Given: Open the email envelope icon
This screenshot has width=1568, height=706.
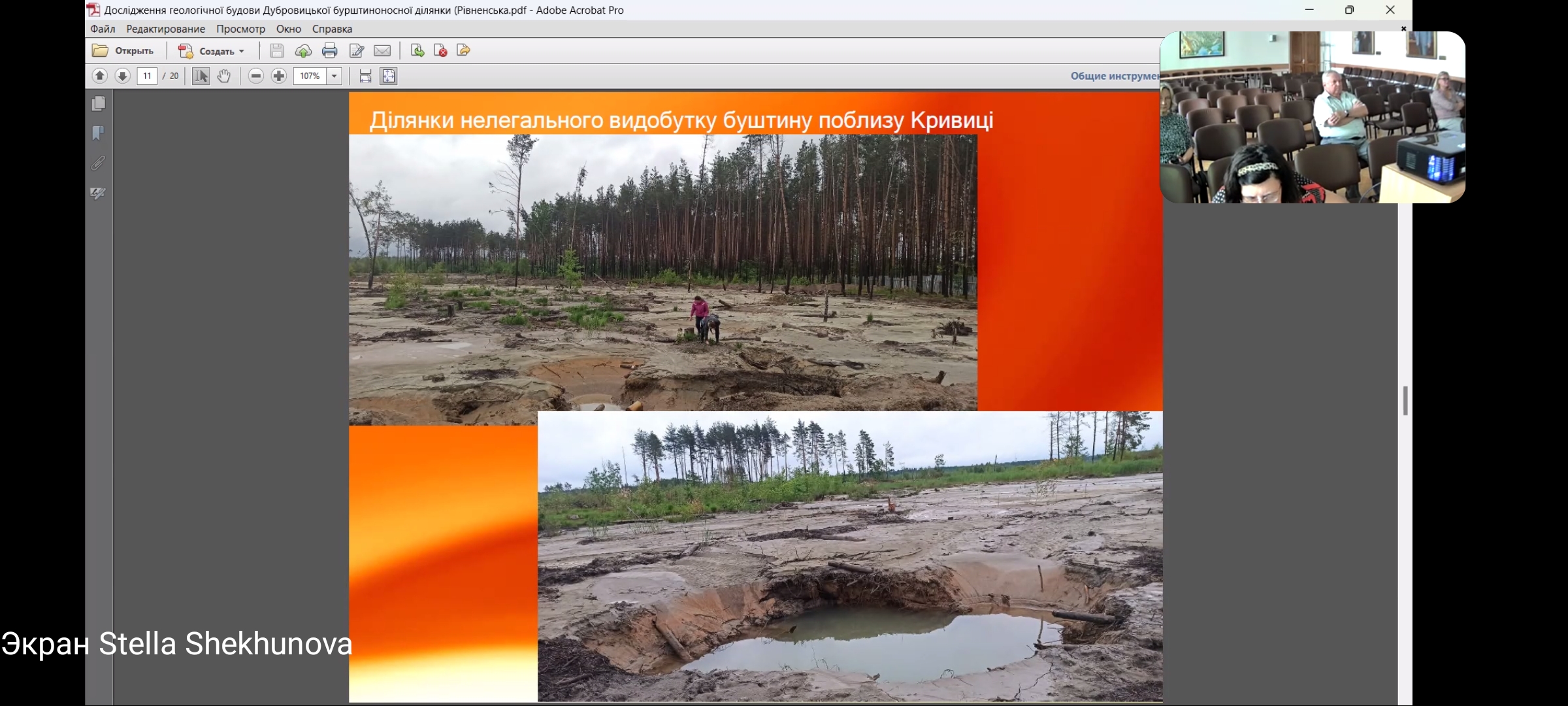Looking at the screenshot, I should [382, 50].
